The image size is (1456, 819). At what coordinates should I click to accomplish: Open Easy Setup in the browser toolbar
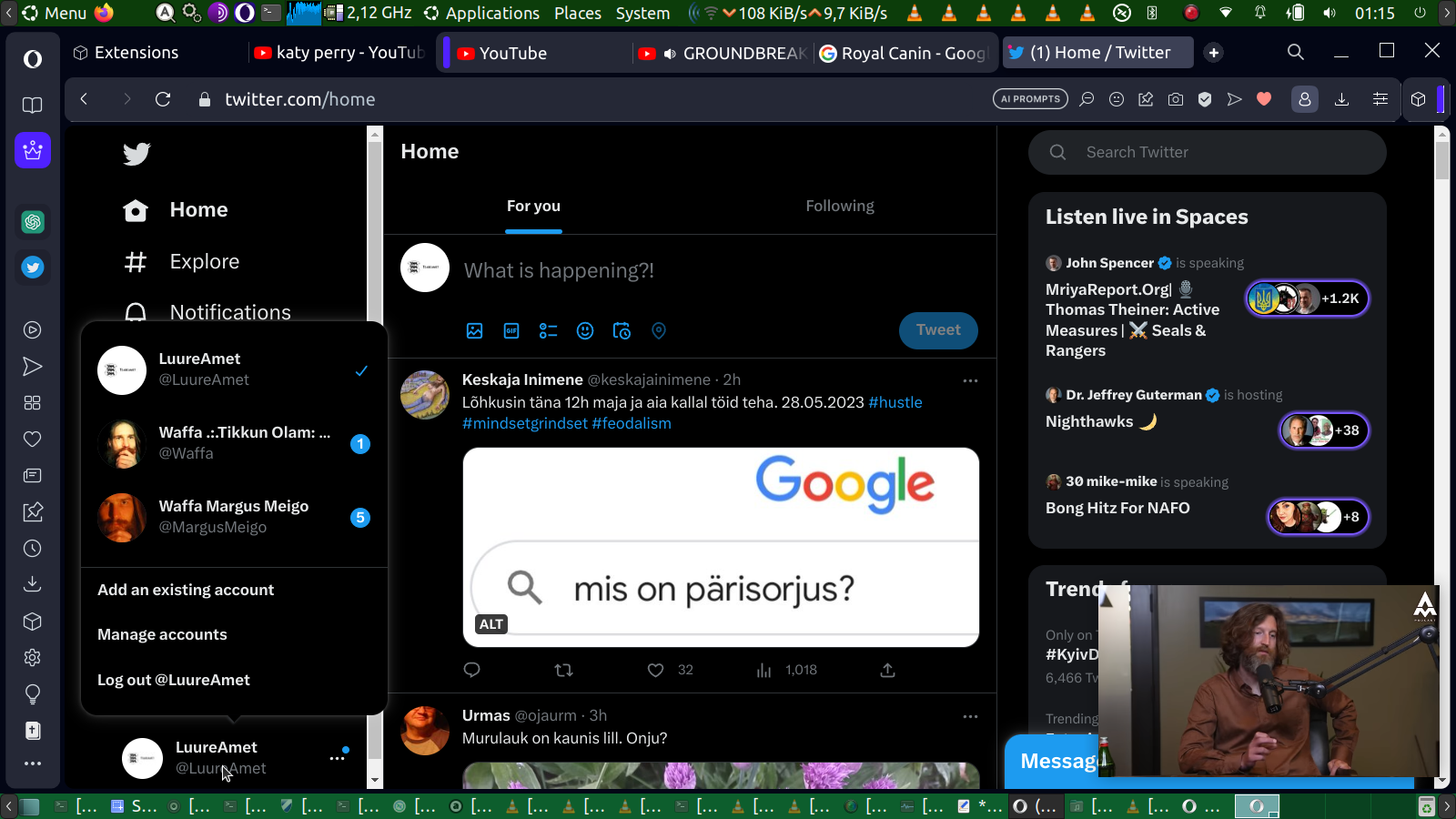[x=1380, y=99]
